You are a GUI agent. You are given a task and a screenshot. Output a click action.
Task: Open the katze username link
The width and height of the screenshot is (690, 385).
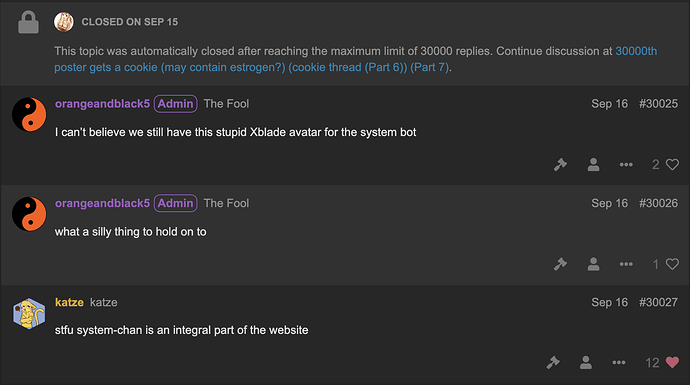click(69, 302)
